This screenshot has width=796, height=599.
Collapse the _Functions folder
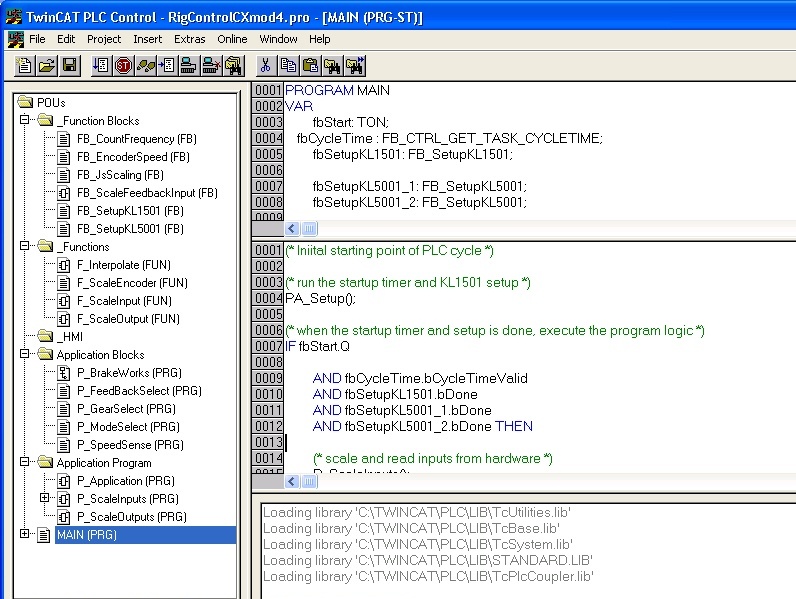coord(24,246)
